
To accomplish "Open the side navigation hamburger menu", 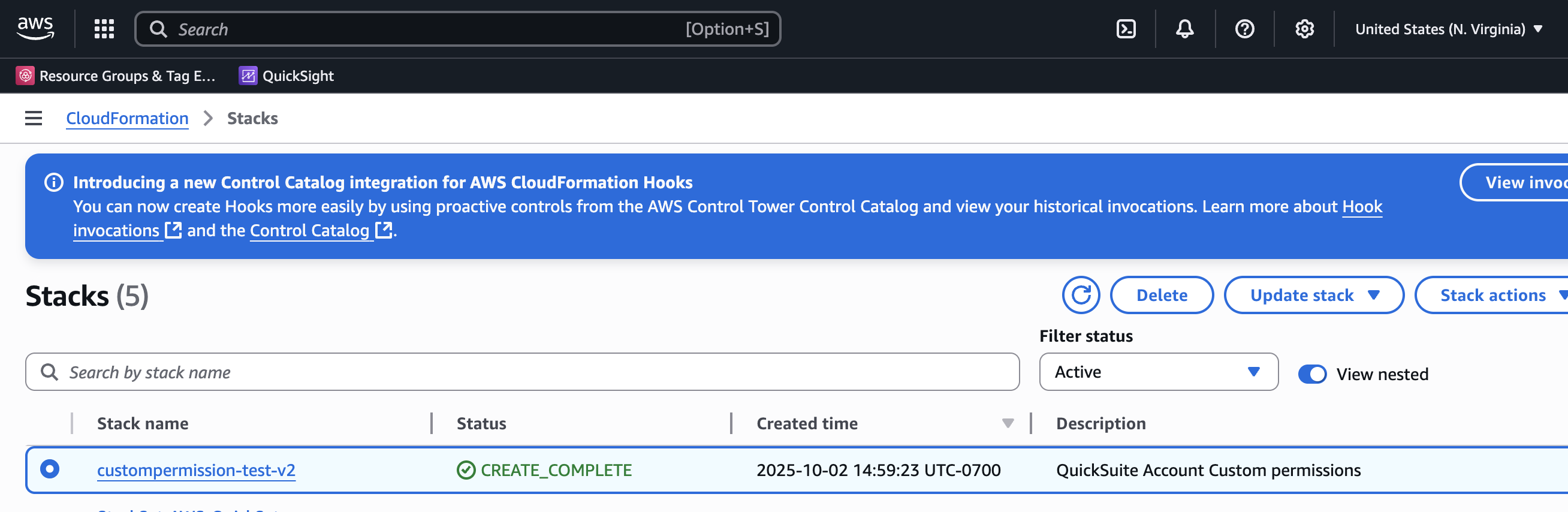I will point(34,118).
